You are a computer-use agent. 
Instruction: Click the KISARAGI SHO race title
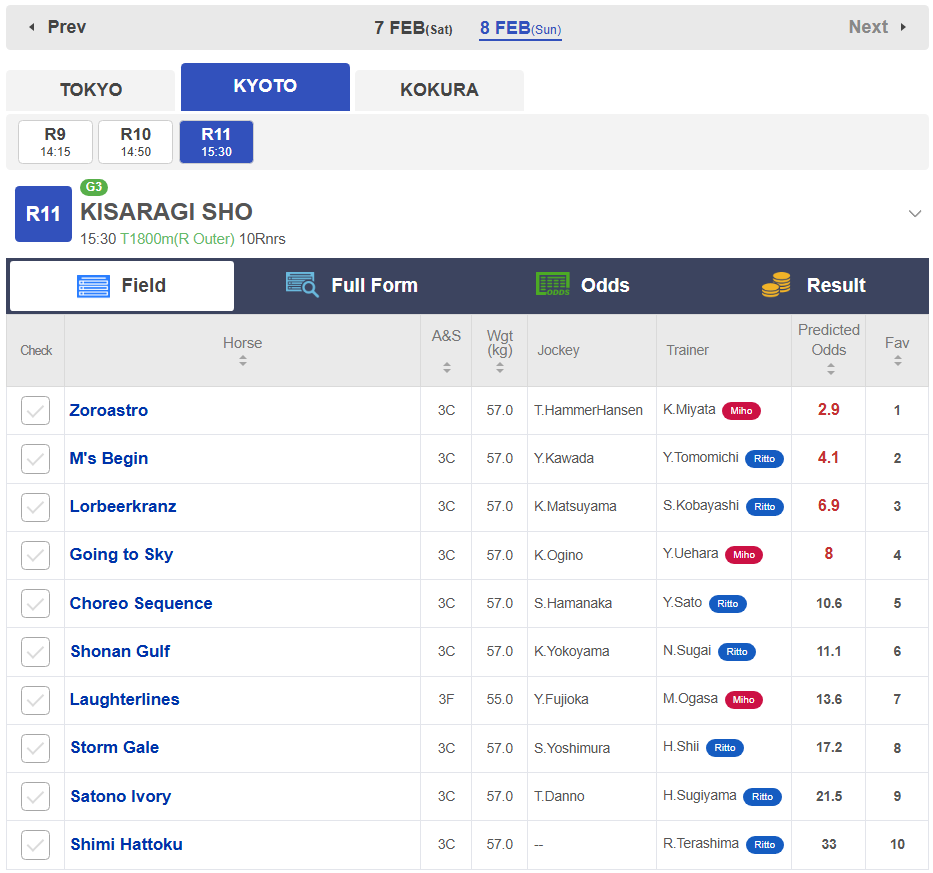(x=167, y=212)
